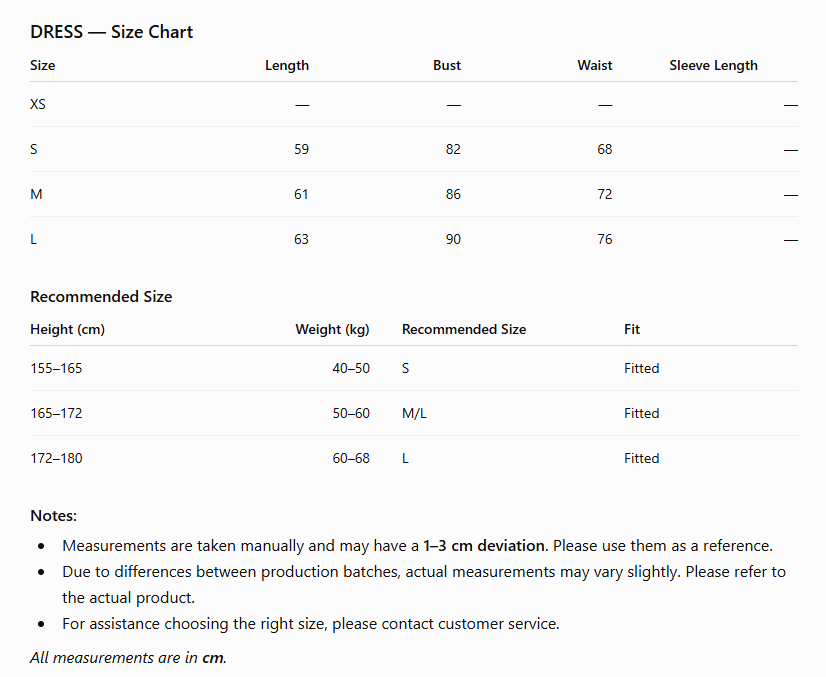Select the All measurements are in cm note
The image size is (826, 677).
[x=128, y=658]
